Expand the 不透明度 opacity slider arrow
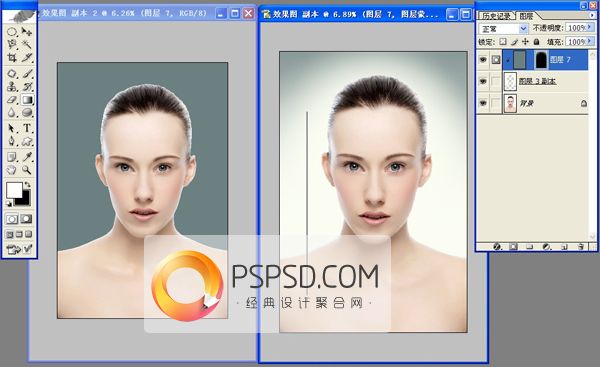The width and height of the screenshot is (600, 367). [x=590, y=28]
